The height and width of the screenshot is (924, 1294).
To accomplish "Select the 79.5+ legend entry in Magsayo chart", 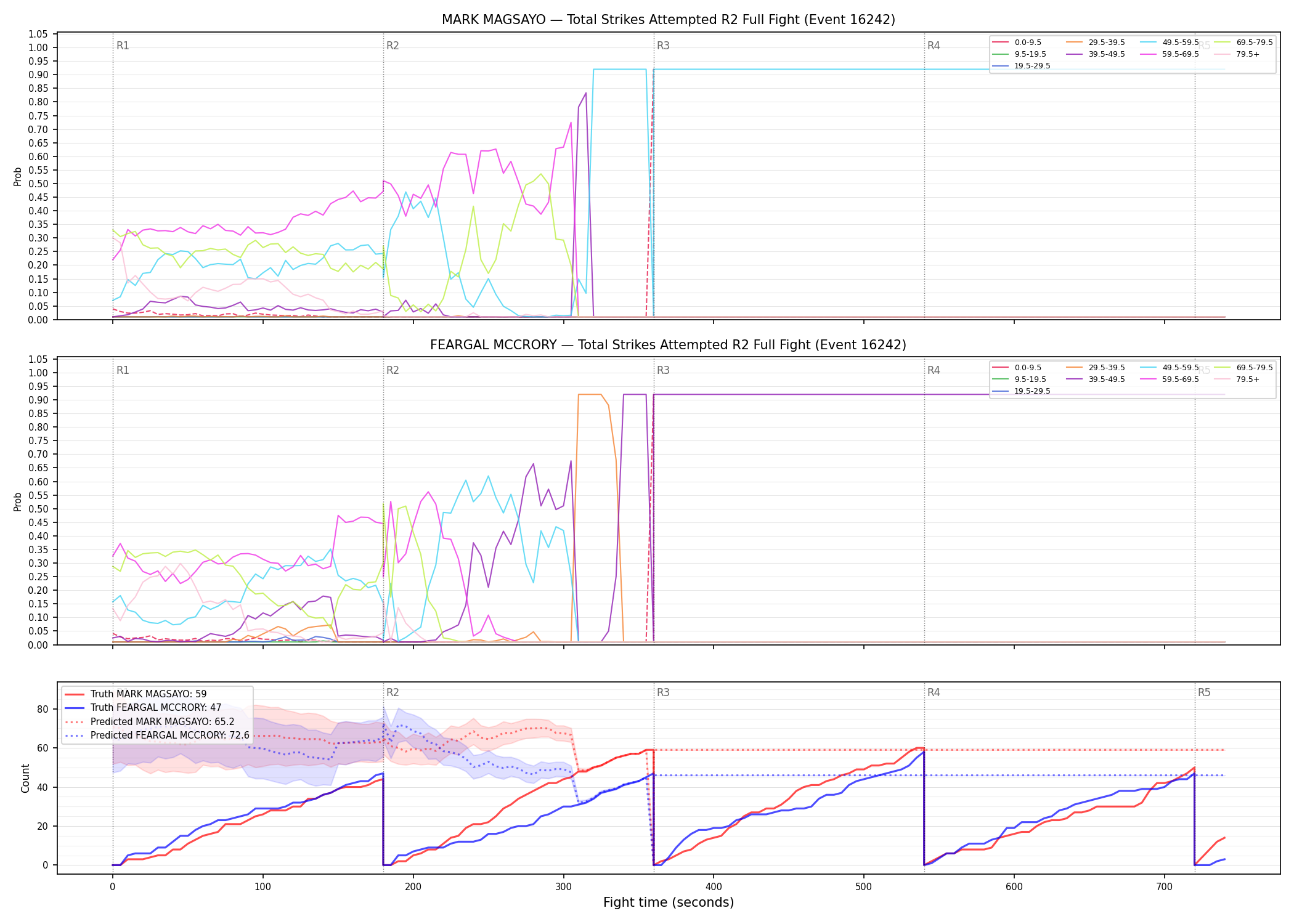I will pos(1237,54).
